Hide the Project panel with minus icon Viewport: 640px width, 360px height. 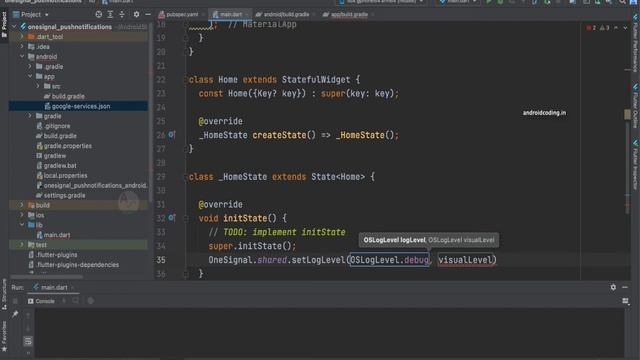148,15
